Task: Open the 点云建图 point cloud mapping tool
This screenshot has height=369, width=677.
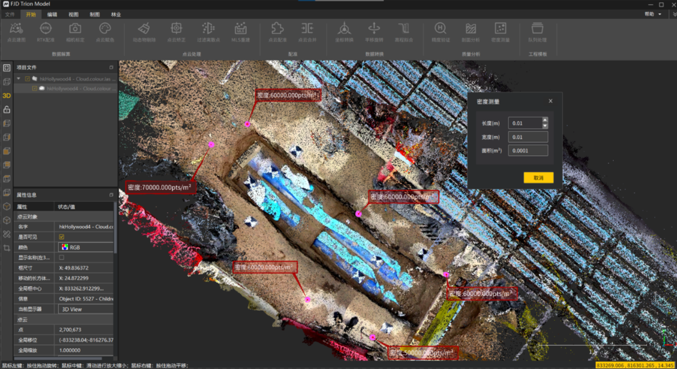Action: click(x=16, y=32)
